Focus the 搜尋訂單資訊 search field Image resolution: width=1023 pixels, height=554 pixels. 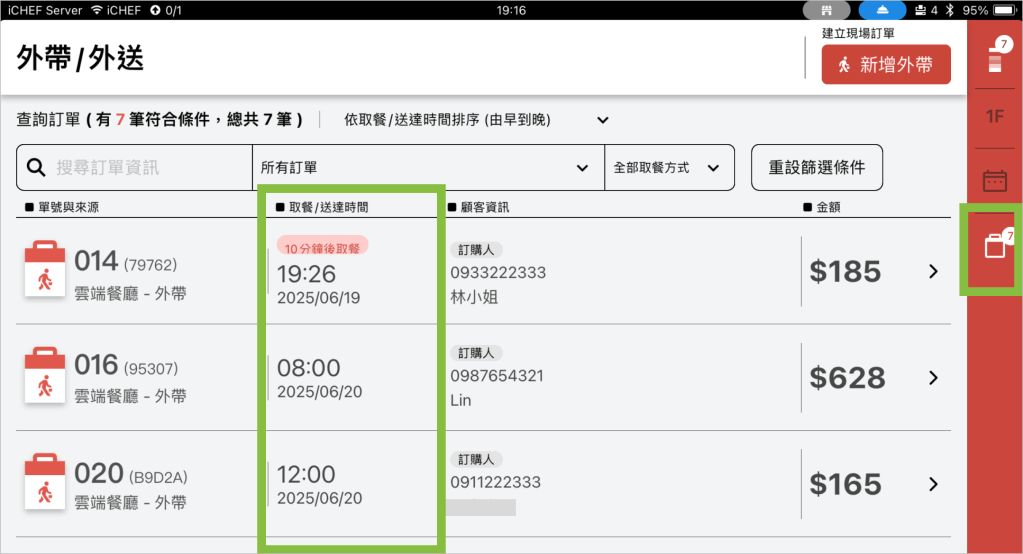click(x=140, y=168)
